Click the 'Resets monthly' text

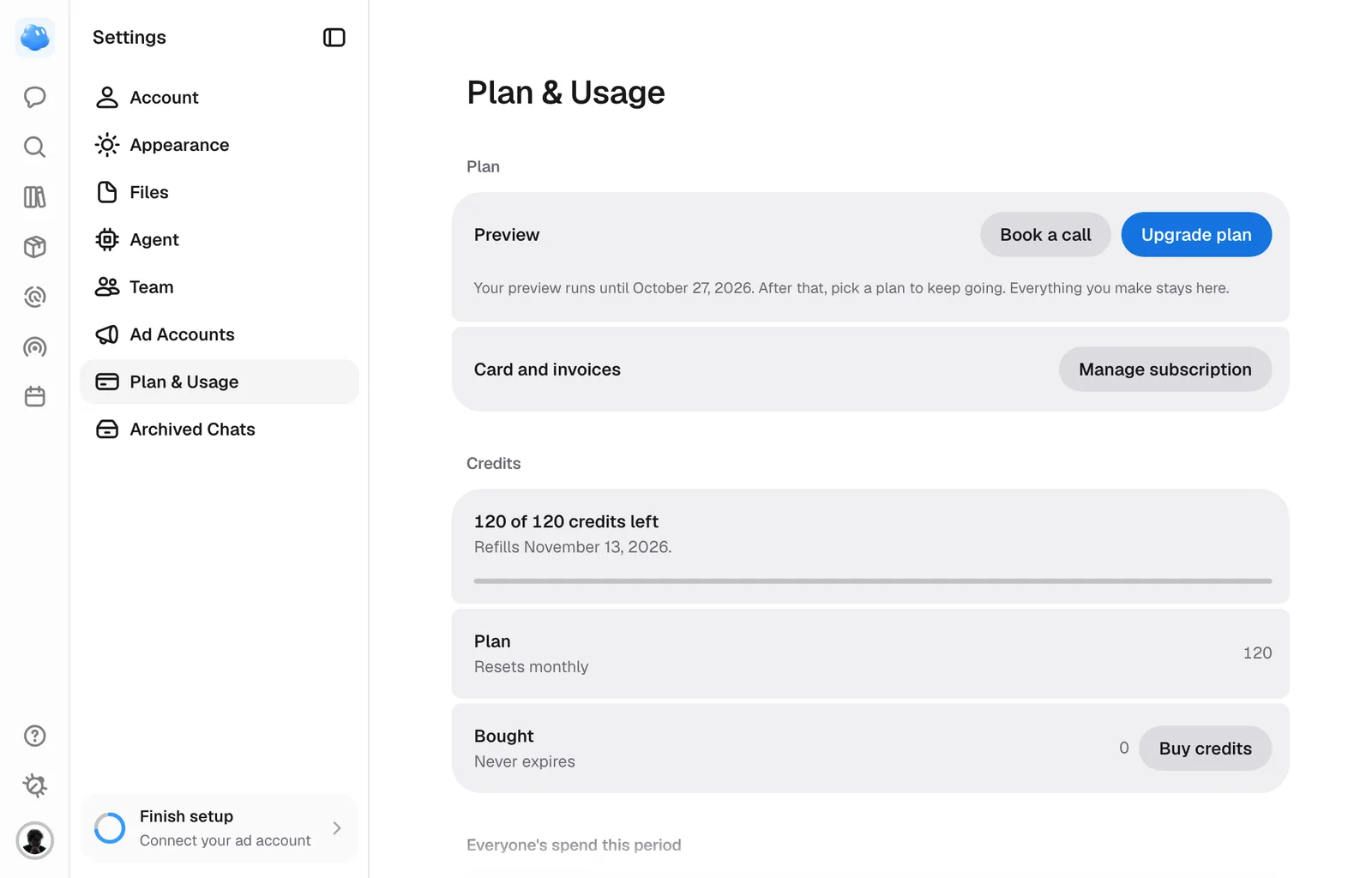click(531, 667)
